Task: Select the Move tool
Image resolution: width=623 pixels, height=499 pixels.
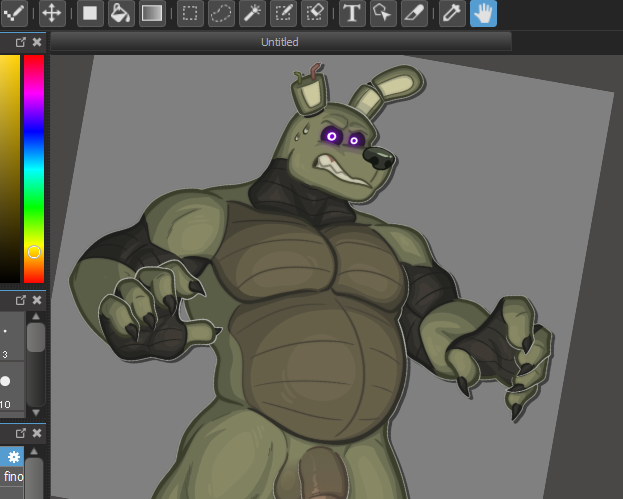Action: pos(52,13)
